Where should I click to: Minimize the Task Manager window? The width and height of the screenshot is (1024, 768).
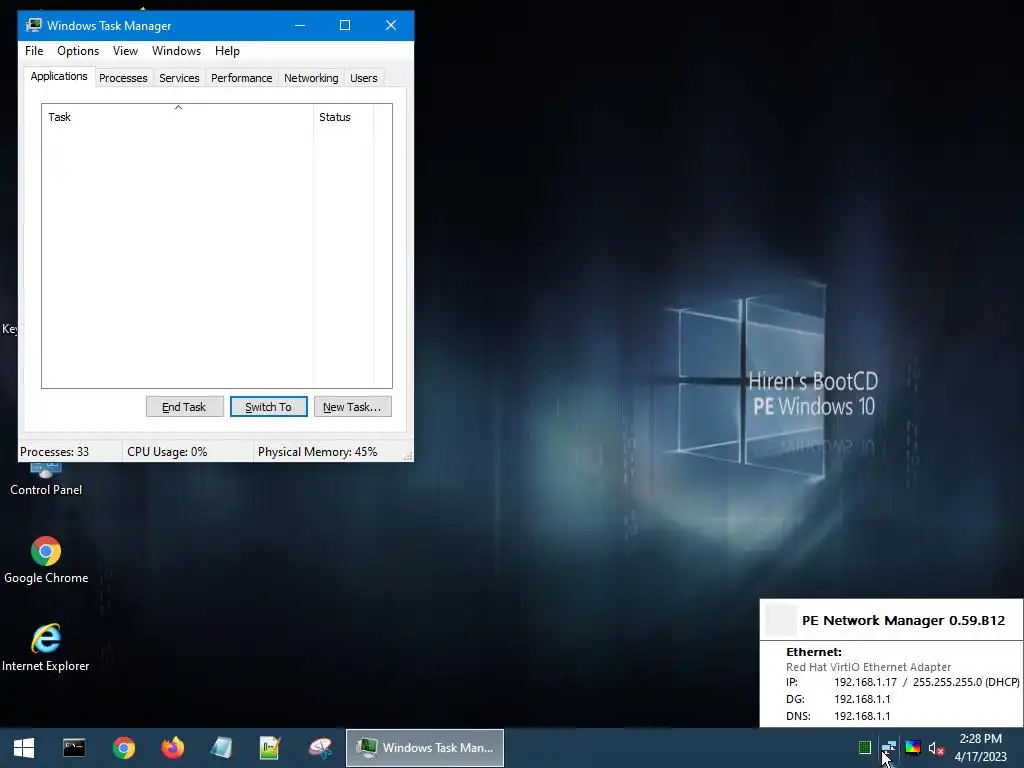[300, 25]
